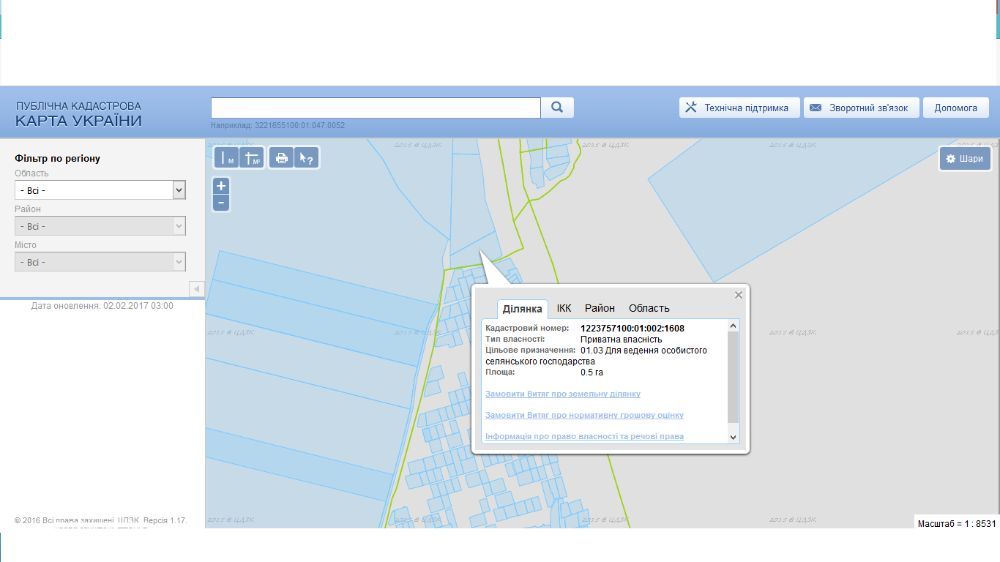Switch to the Район tab
Viewport: 1000px width, 562px height.
tap(599, 308)
